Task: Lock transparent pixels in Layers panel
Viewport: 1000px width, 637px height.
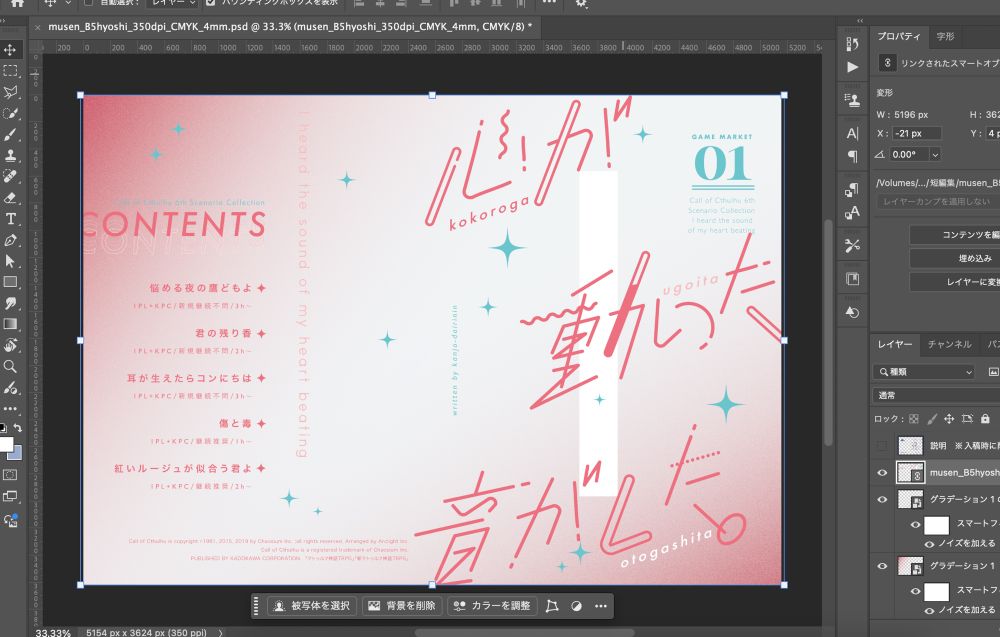Action: click(914, 419)
